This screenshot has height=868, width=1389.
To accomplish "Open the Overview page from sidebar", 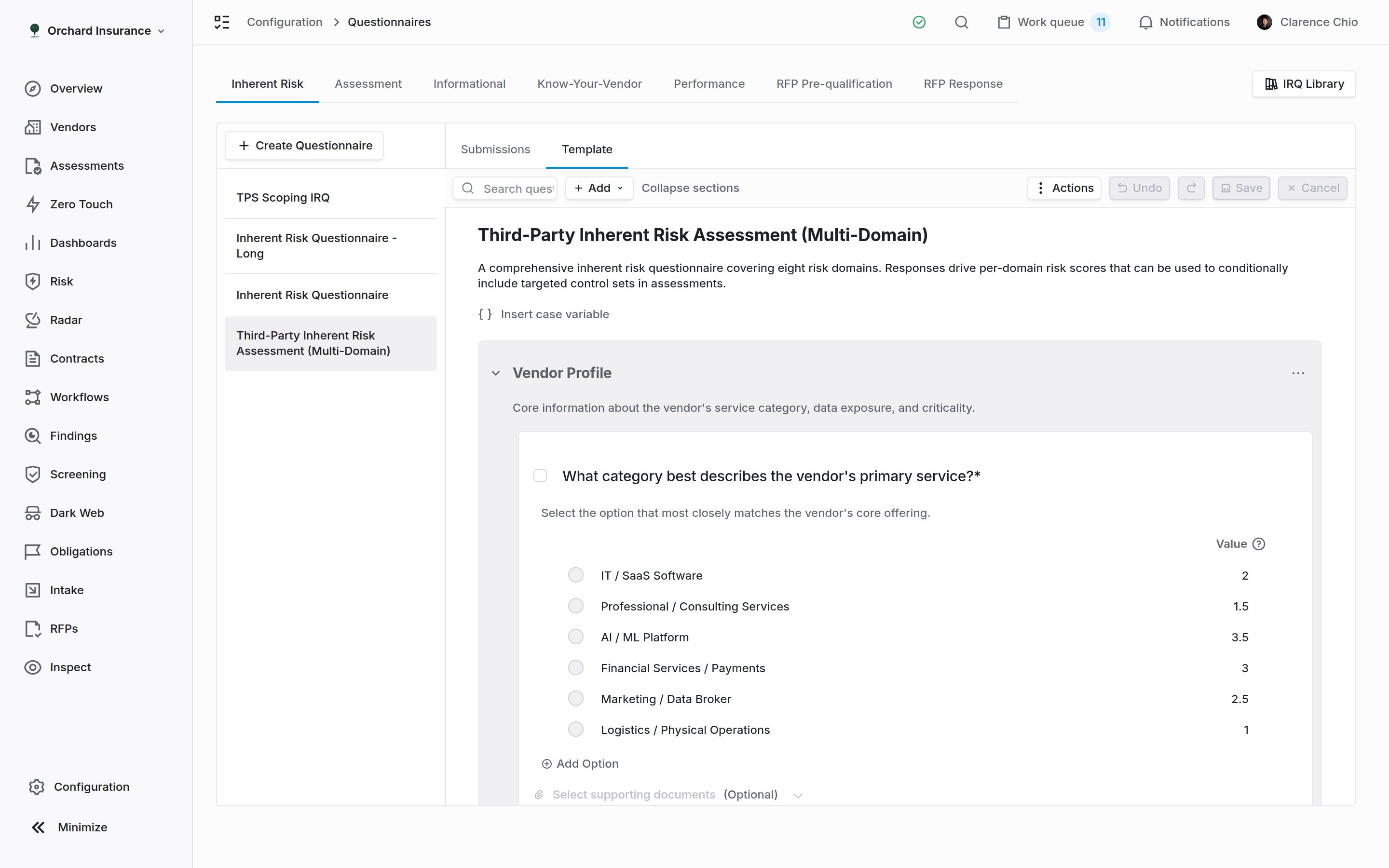I will 63,88.
